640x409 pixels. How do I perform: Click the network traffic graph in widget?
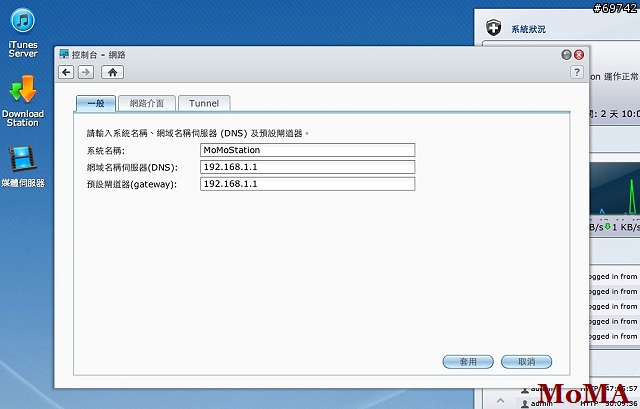click(615, 189)
